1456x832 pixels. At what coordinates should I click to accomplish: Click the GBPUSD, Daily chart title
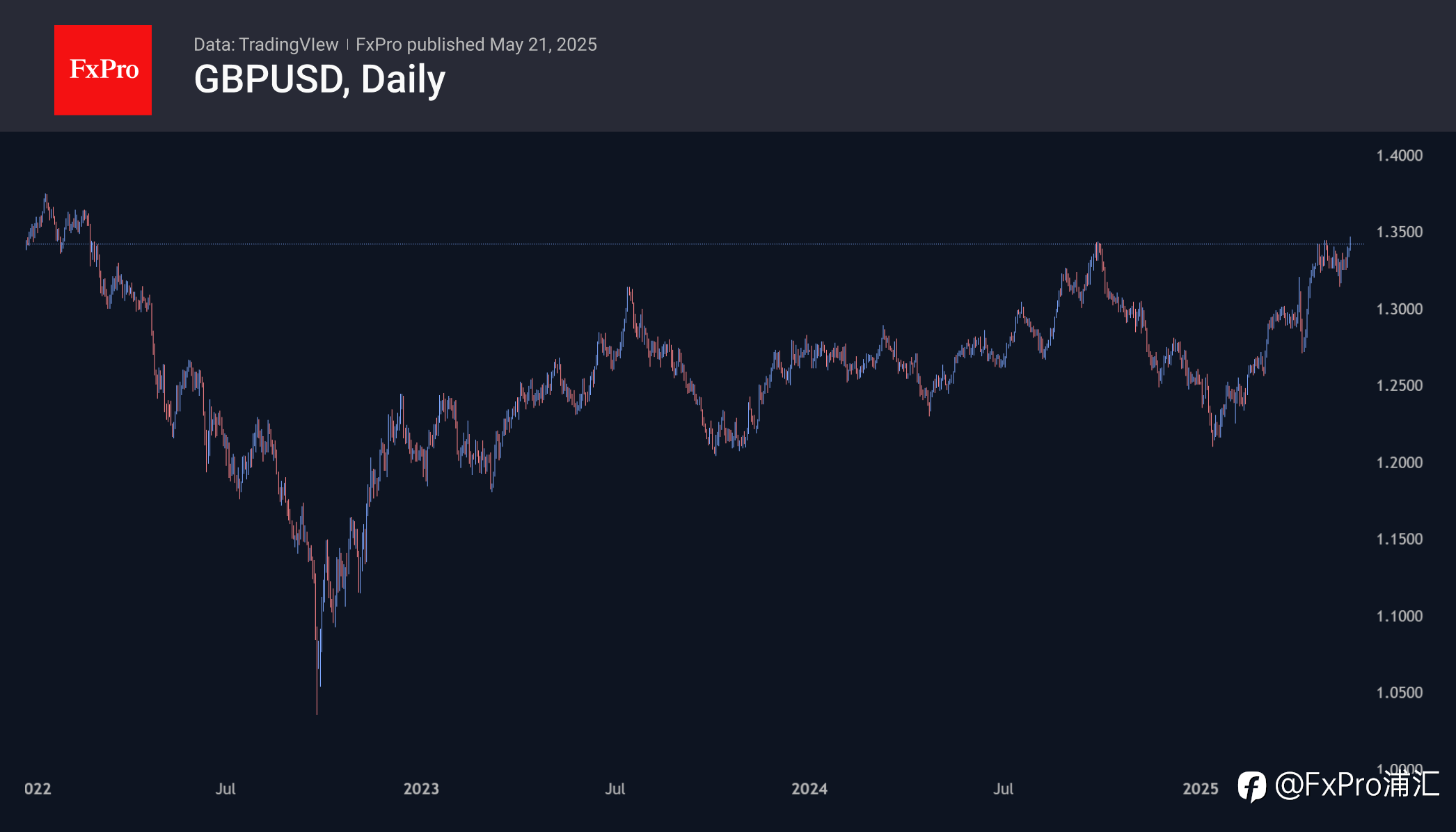(319, 79)
